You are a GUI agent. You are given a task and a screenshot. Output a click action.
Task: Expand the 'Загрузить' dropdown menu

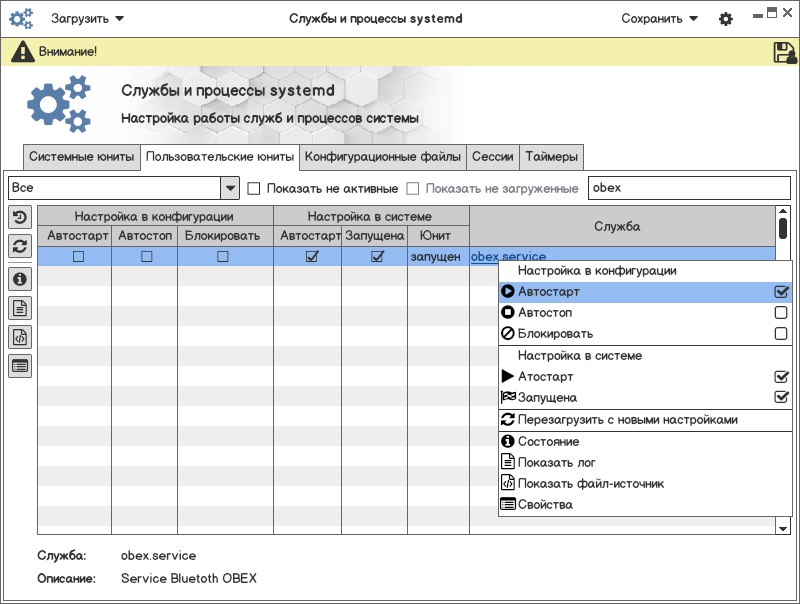(88, 19)
